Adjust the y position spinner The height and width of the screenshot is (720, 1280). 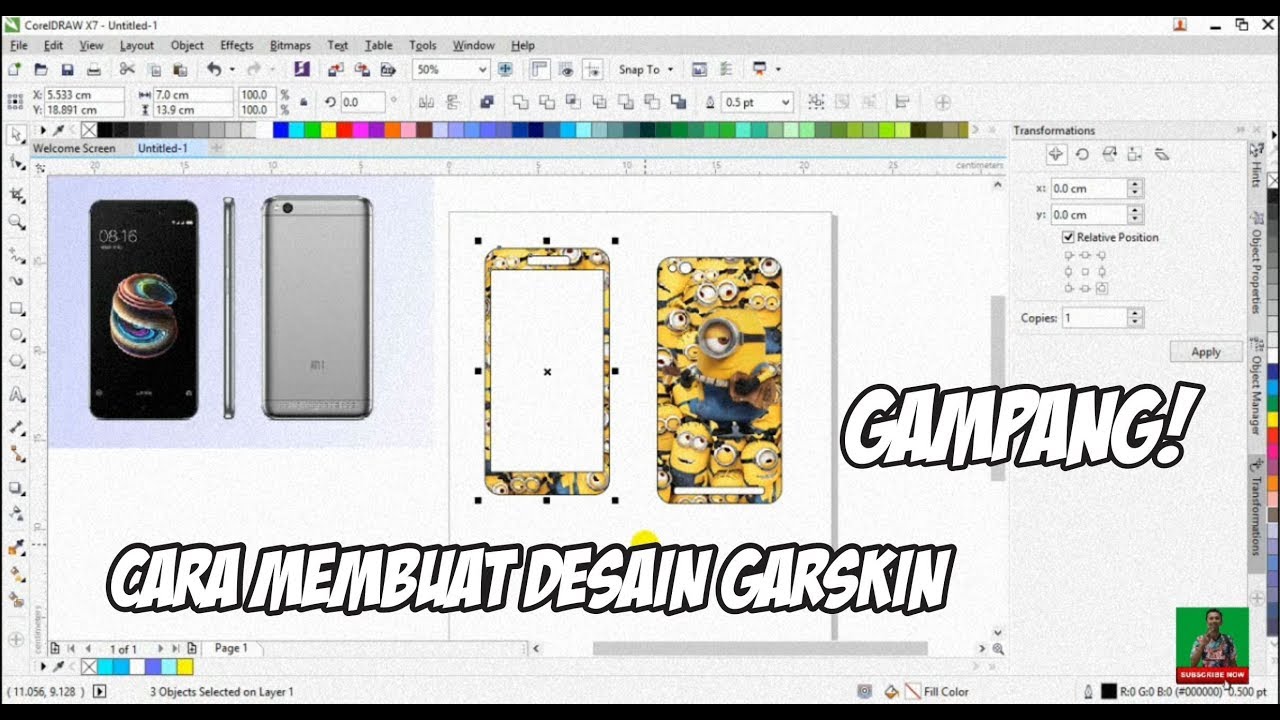click(1135, 214)
